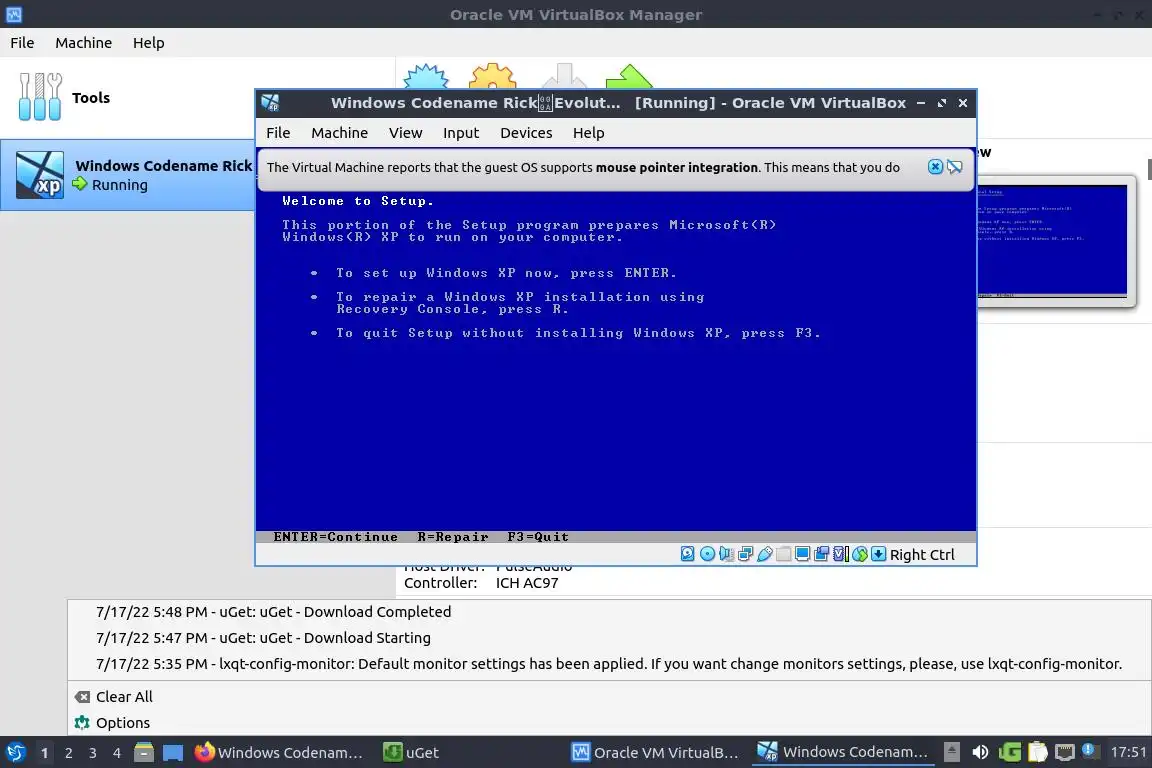The width and height of the screenshot is (1152, 768).
Task: Click the mouse integration globe icon in status bar
Action: point(860,554)
